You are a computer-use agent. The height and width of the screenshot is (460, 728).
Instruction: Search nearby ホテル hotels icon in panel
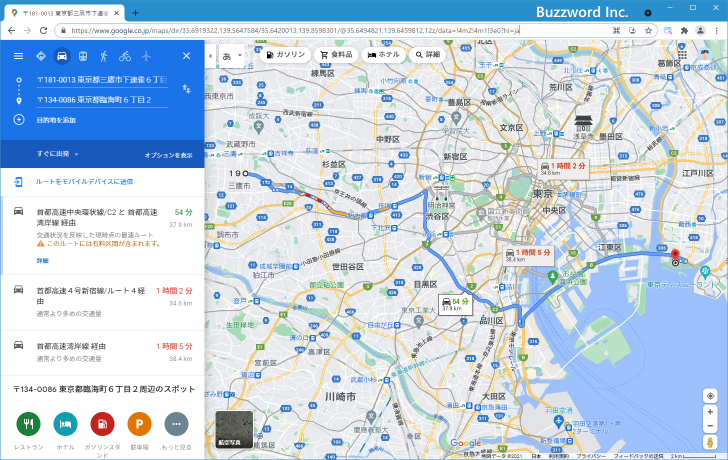point(65,424)
